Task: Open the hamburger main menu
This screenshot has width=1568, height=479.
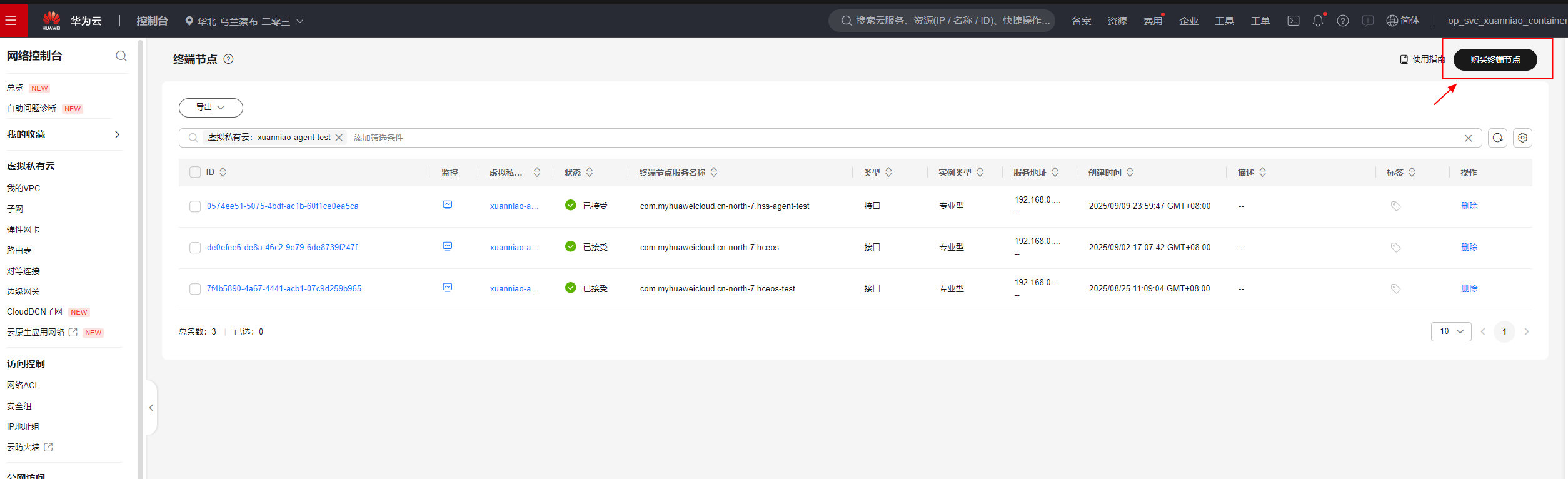Action: pos(11,21)
